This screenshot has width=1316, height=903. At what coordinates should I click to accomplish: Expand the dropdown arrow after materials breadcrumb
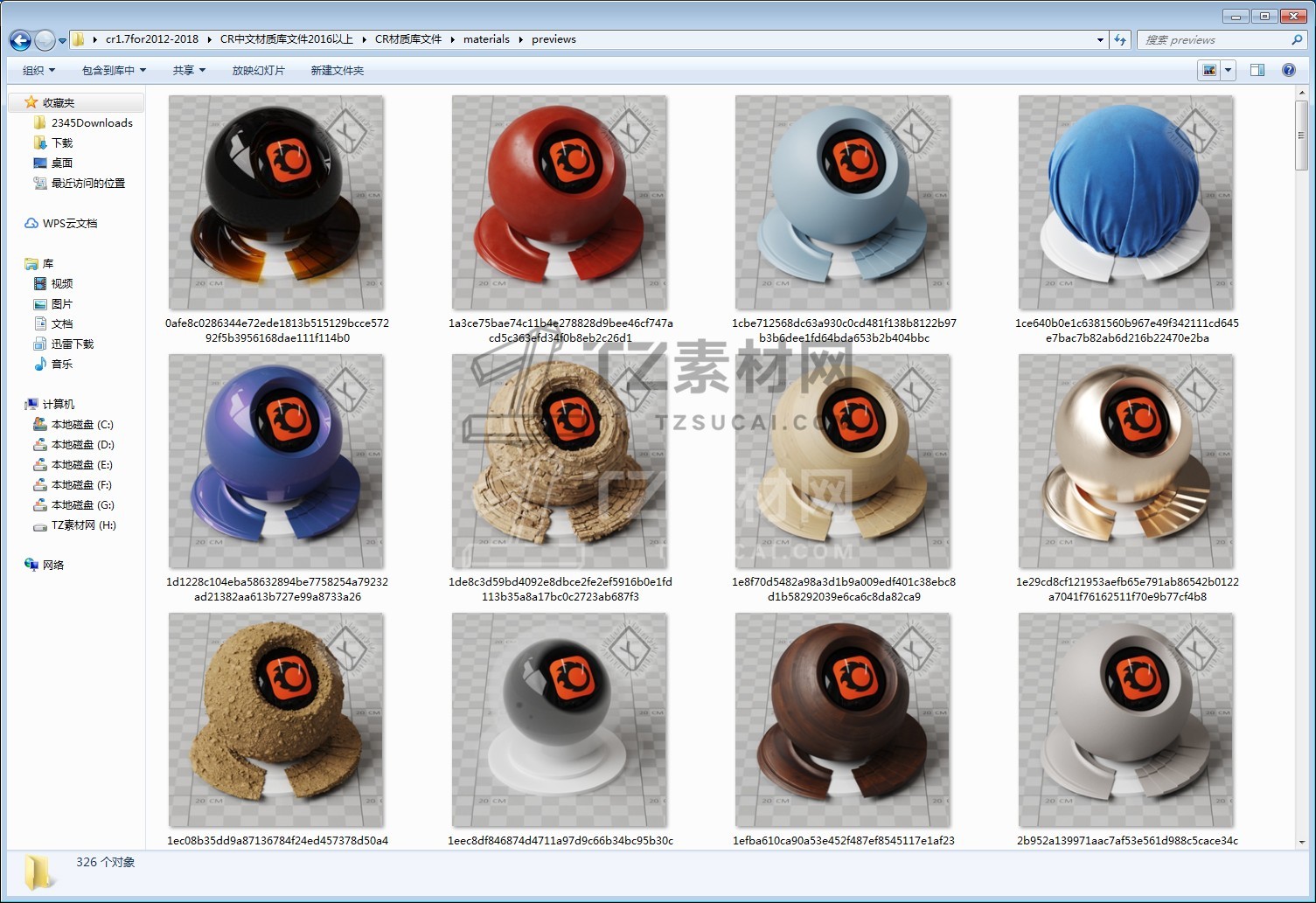(521, 39)
